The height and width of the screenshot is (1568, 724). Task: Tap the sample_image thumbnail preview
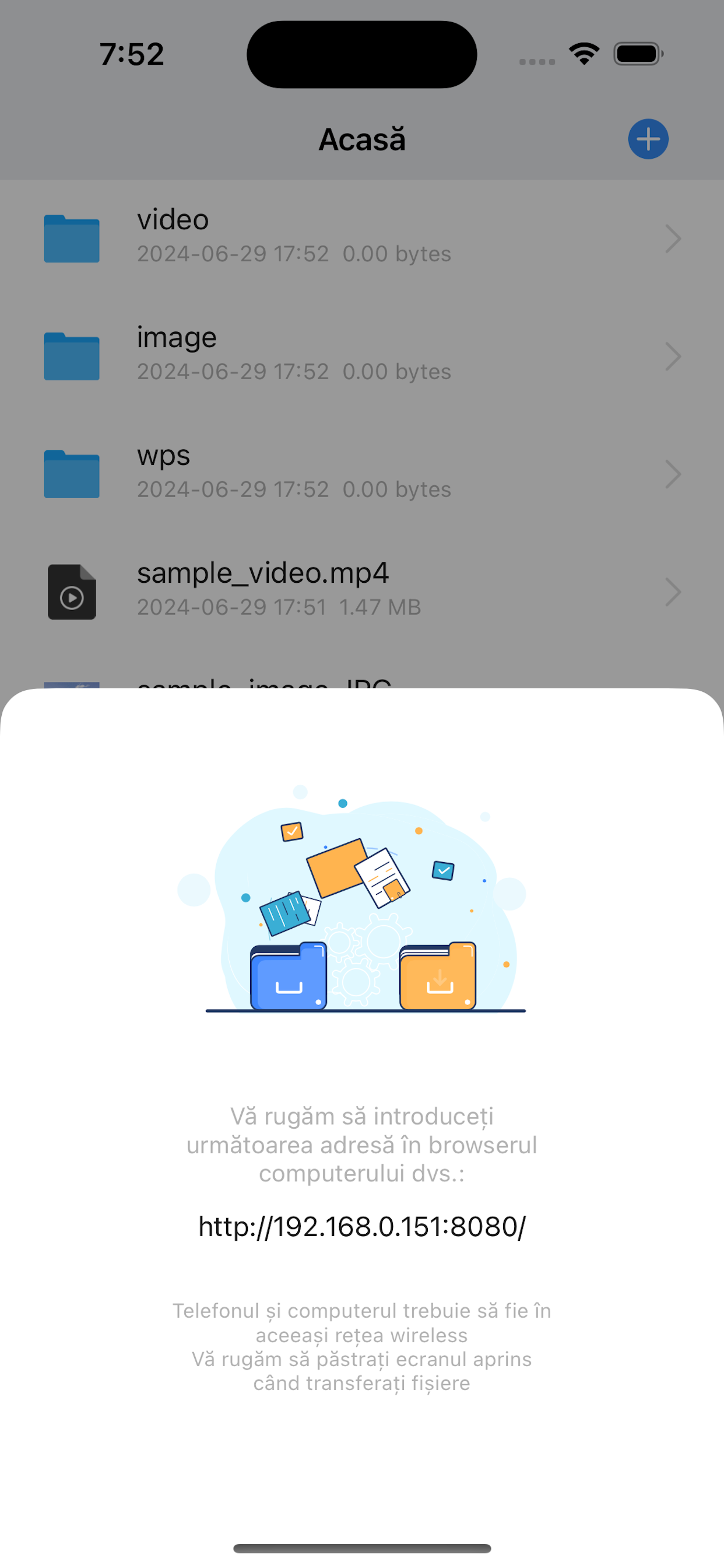point(72,685)
